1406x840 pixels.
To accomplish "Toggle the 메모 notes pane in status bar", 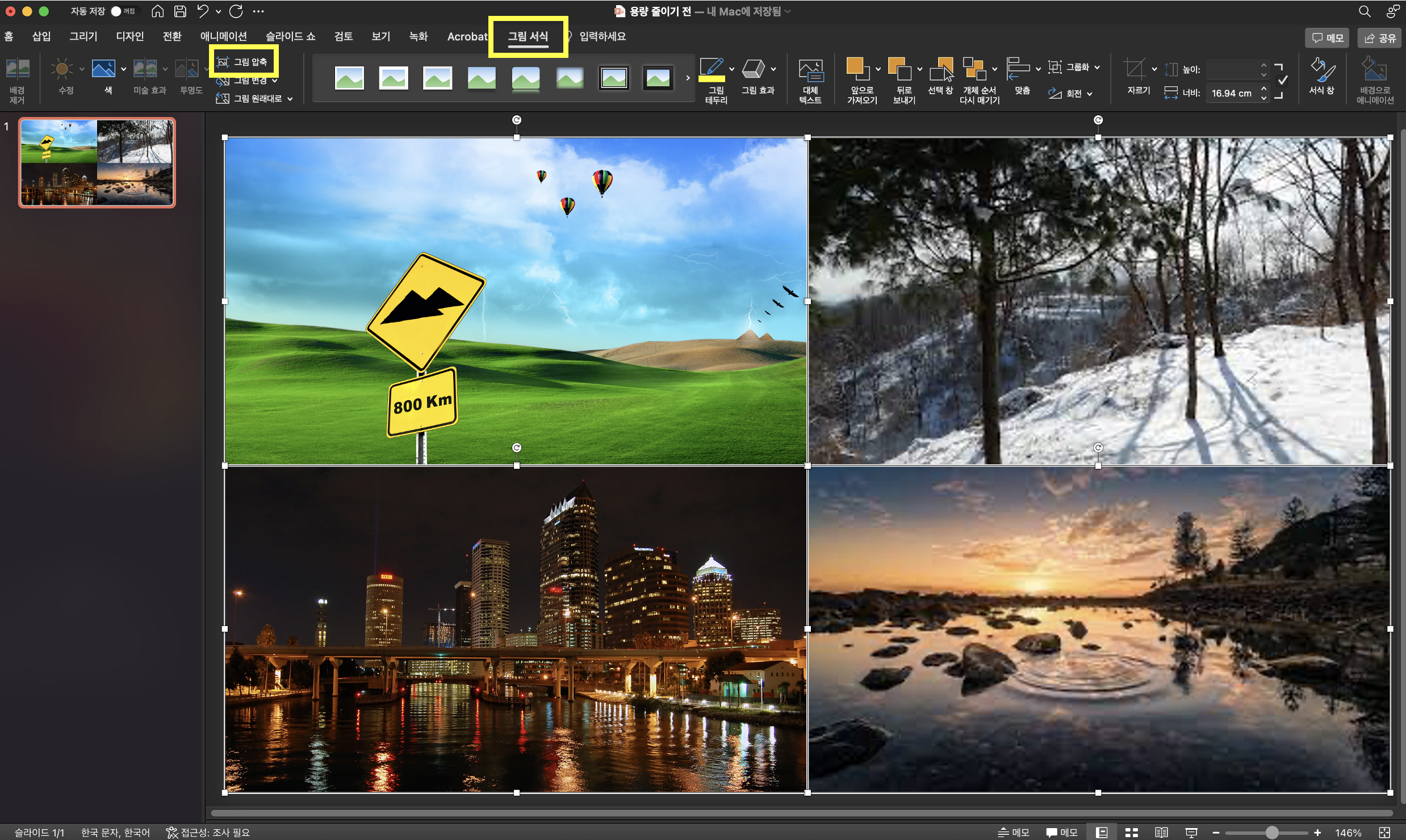I will (1014, 832).
